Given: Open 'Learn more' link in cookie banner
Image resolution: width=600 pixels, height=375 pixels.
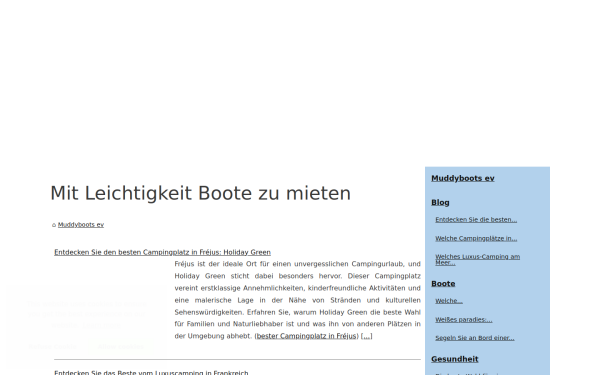Looking at the screenshot, I should click(x=101, y=326).
